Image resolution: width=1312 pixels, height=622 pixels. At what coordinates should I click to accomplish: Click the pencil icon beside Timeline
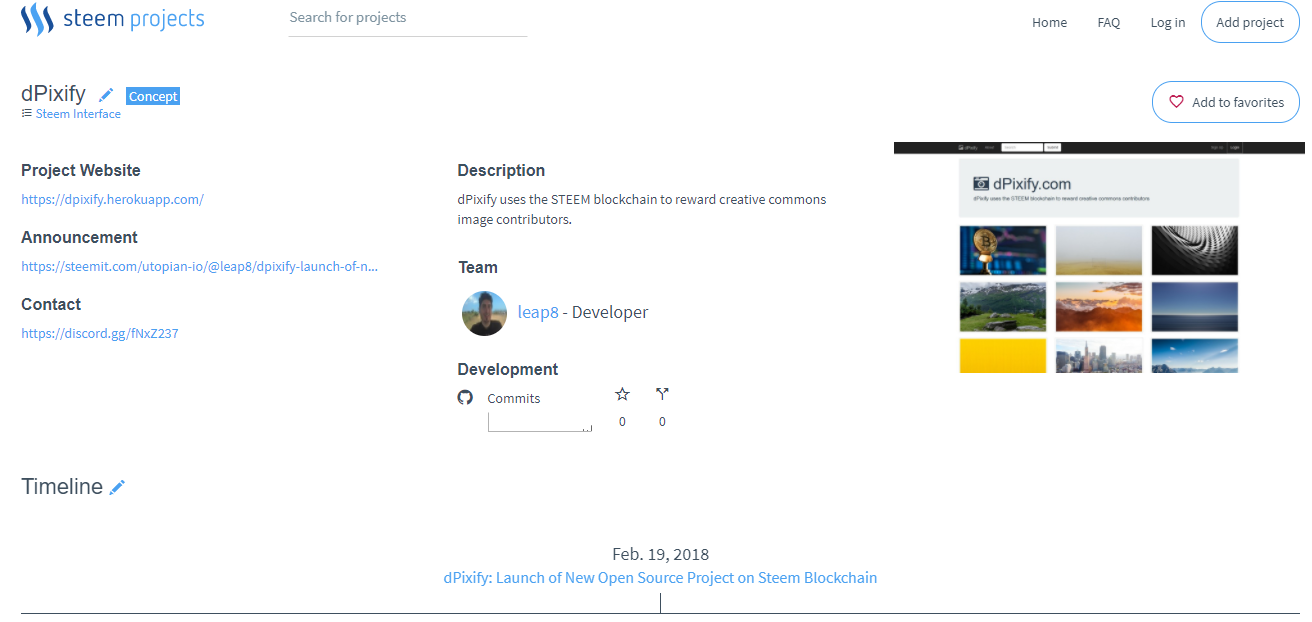coord(117,487)
